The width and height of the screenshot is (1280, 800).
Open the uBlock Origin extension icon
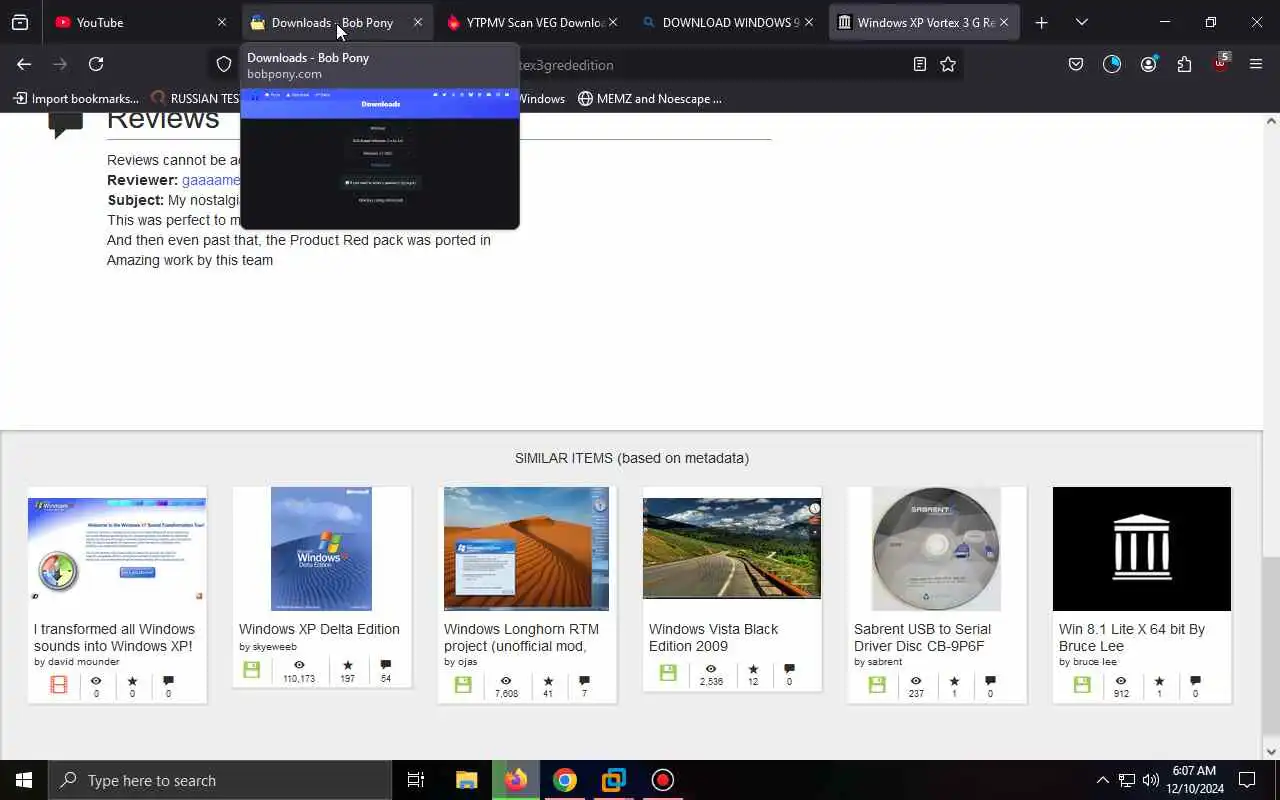click(1220, 64)
